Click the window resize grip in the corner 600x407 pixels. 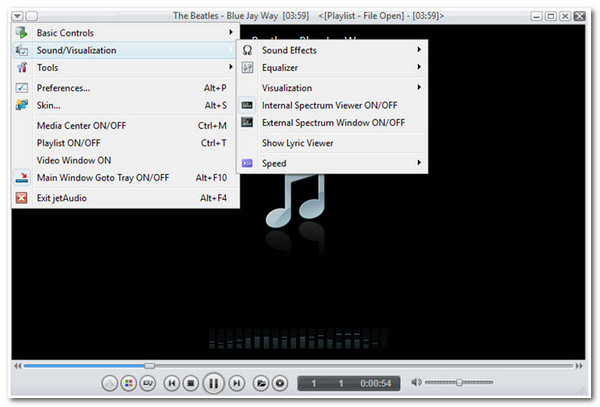click(582, 391)
